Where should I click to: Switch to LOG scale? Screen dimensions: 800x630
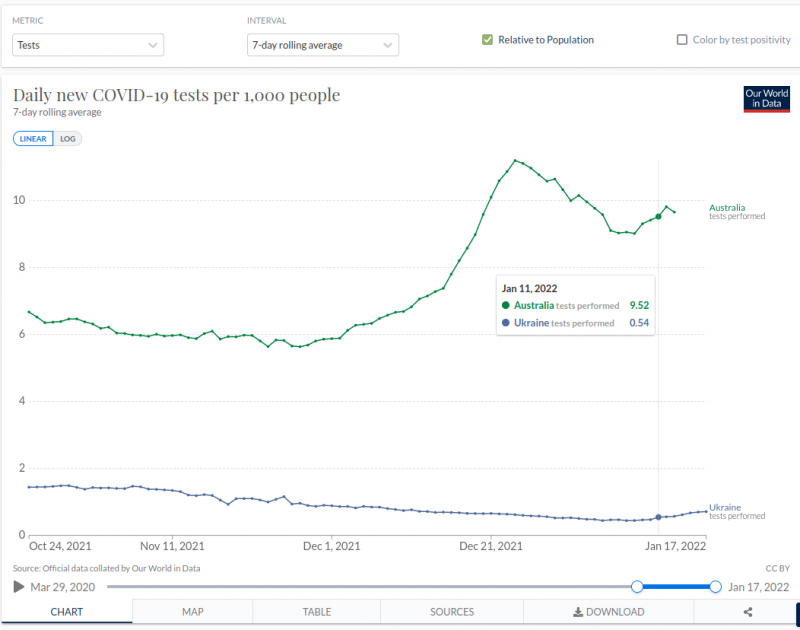tap(67, 139)
